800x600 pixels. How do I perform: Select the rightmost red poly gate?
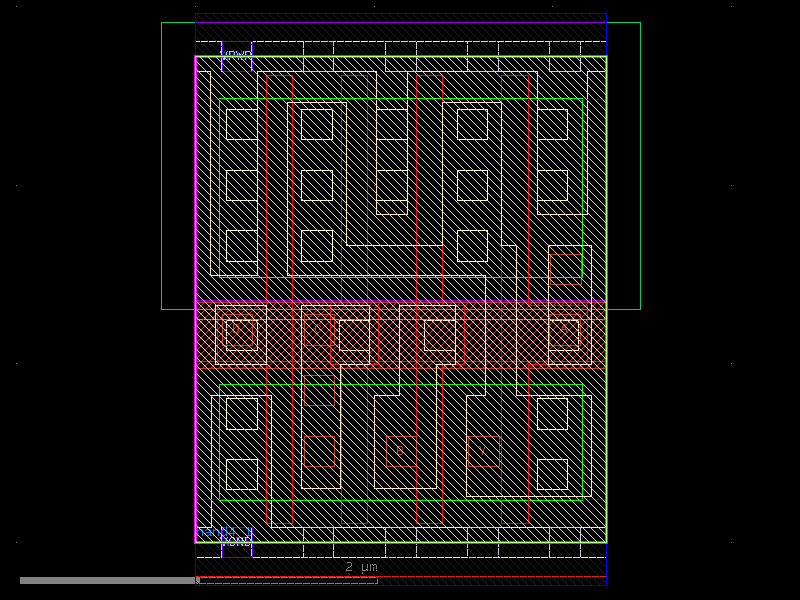click(530, 180)
